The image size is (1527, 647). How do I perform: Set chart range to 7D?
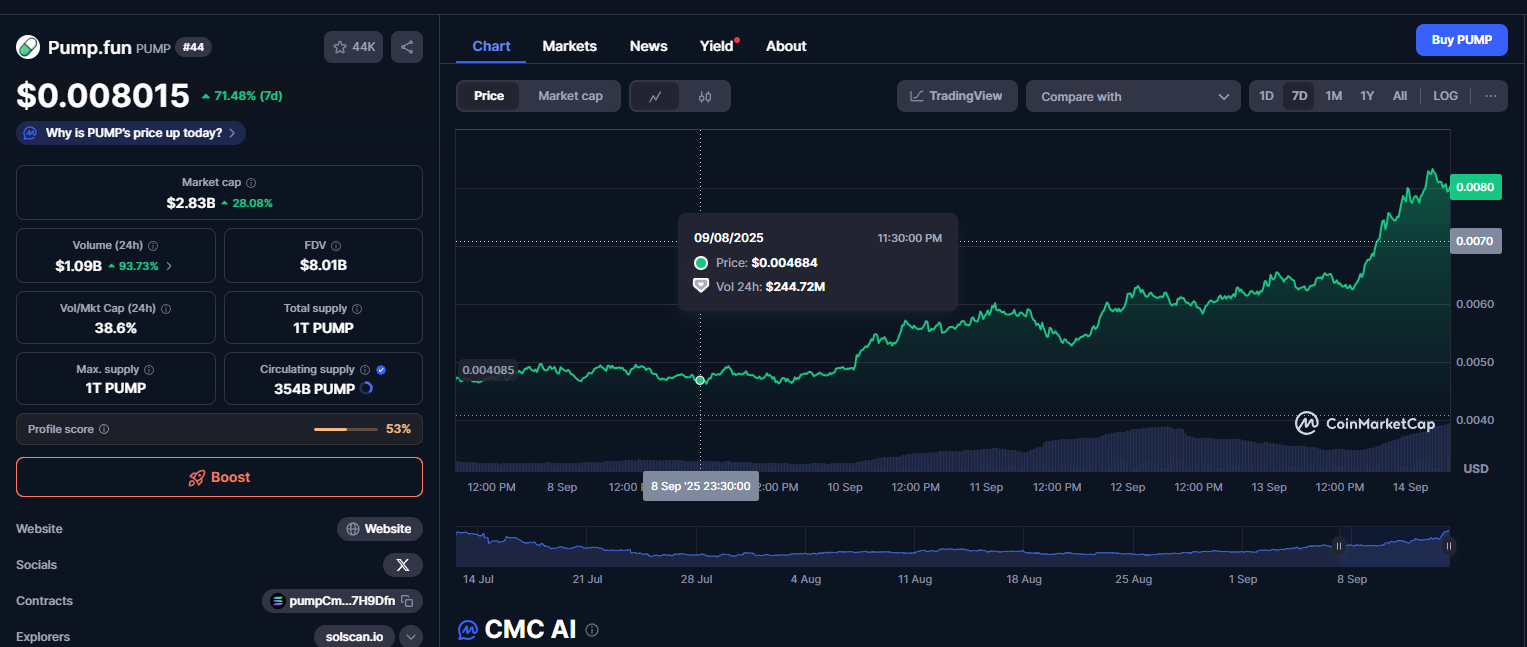1299,96
